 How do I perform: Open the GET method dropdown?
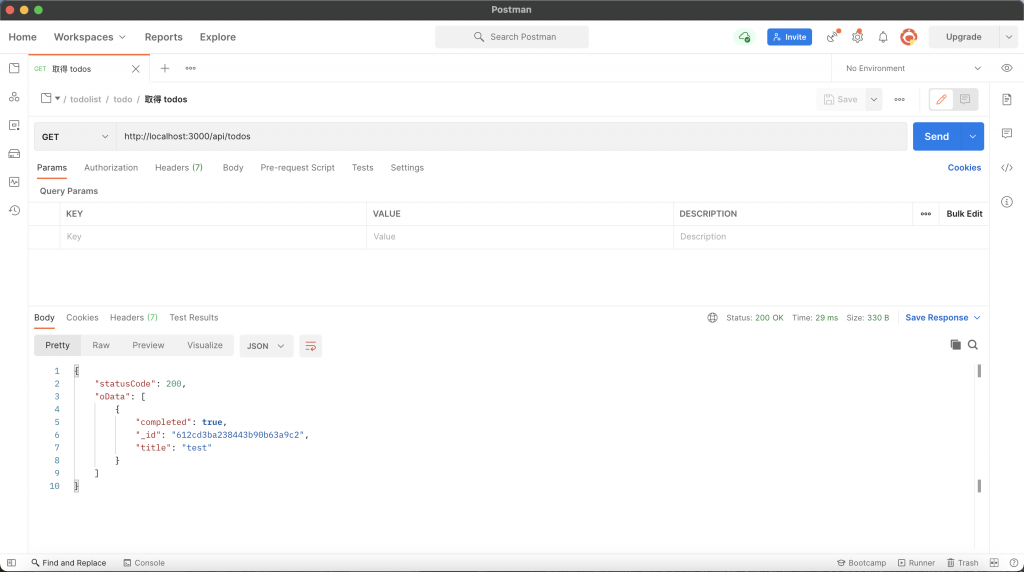(x=75, y=136)
